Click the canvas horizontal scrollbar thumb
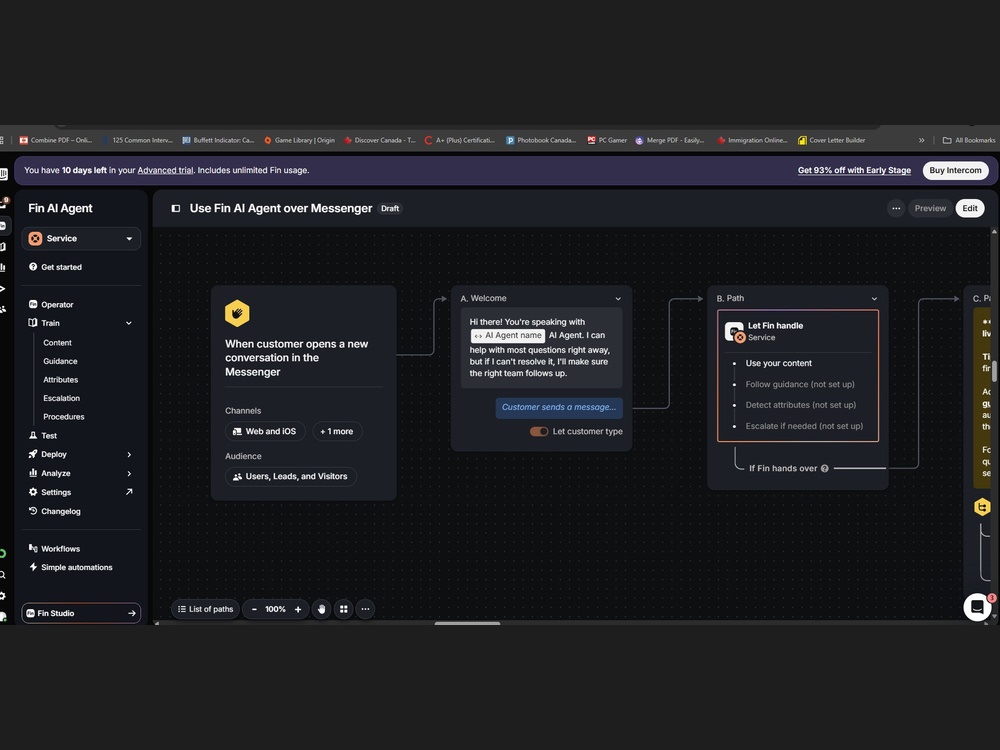 tap(467, 623)
